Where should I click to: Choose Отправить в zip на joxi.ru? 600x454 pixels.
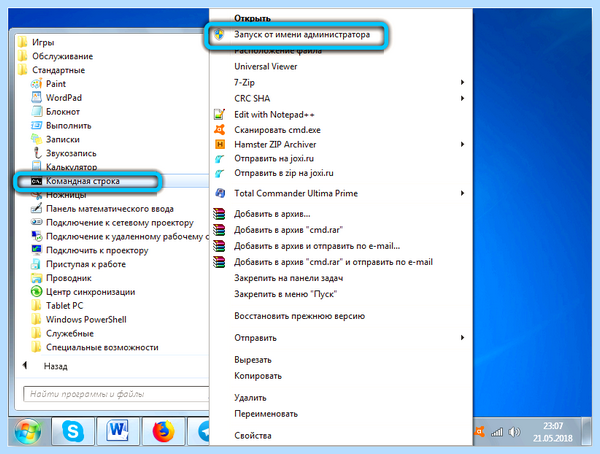coord(284,173)
